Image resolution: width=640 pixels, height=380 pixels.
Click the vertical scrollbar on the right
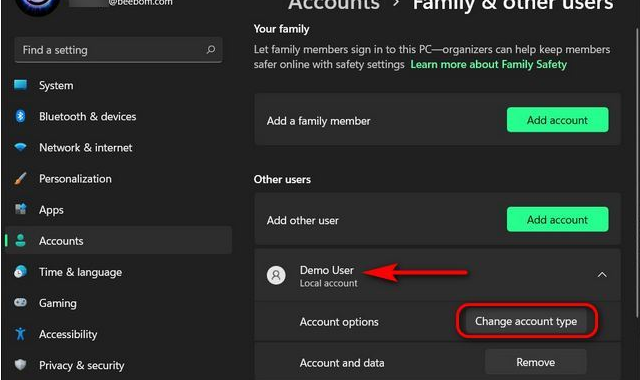click(637, 171)
